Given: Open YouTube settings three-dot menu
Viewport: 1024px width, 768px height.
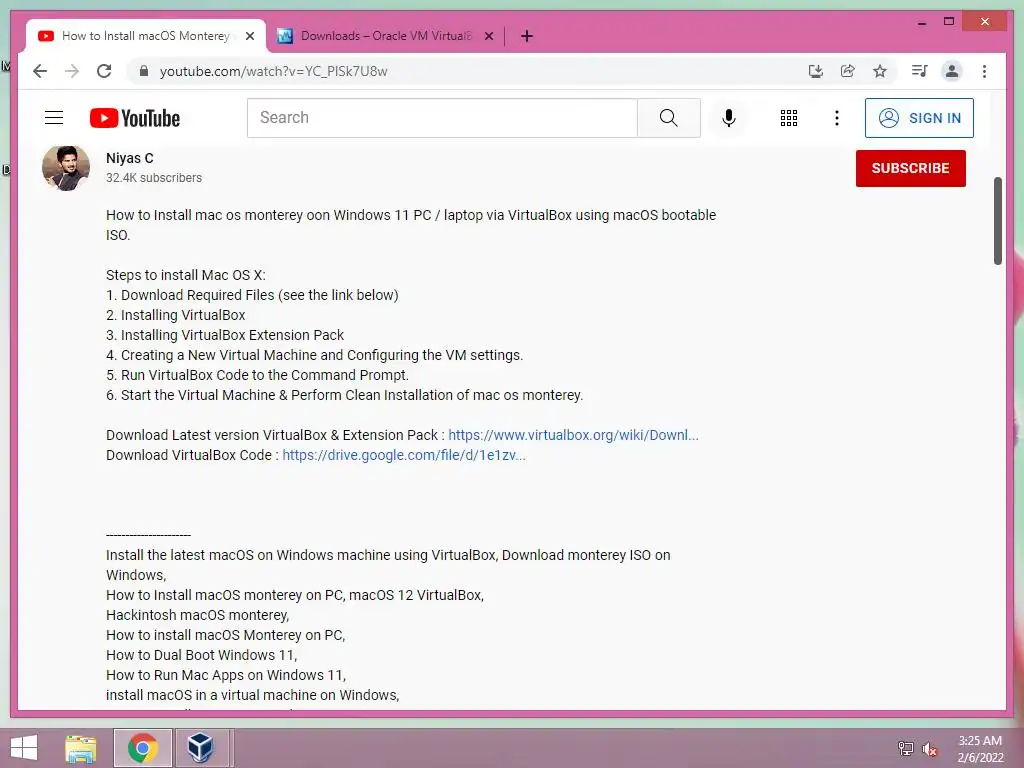Looking at the screenshot, I should (x=837, y=118).
